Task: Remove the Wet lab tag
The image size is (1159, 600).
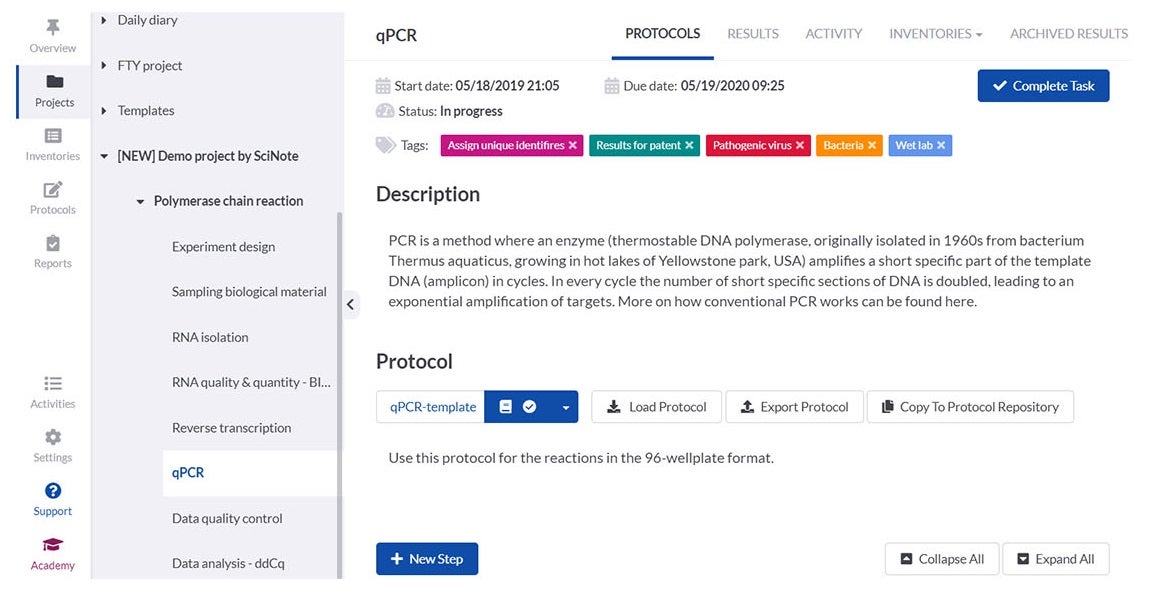Action: 942,146
